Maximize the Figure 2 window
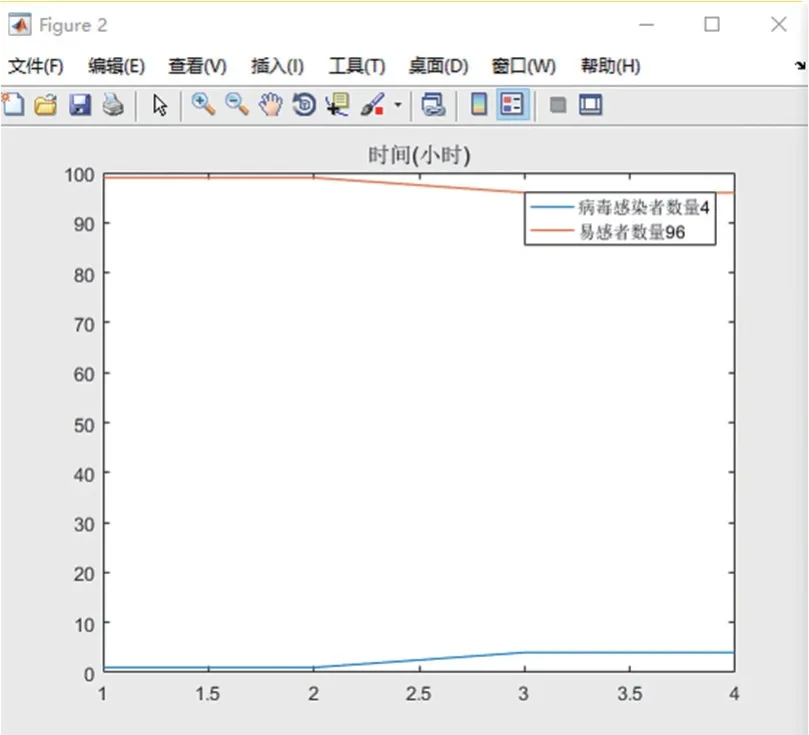This screenshot has height=735, width=809. pos(712,24)
